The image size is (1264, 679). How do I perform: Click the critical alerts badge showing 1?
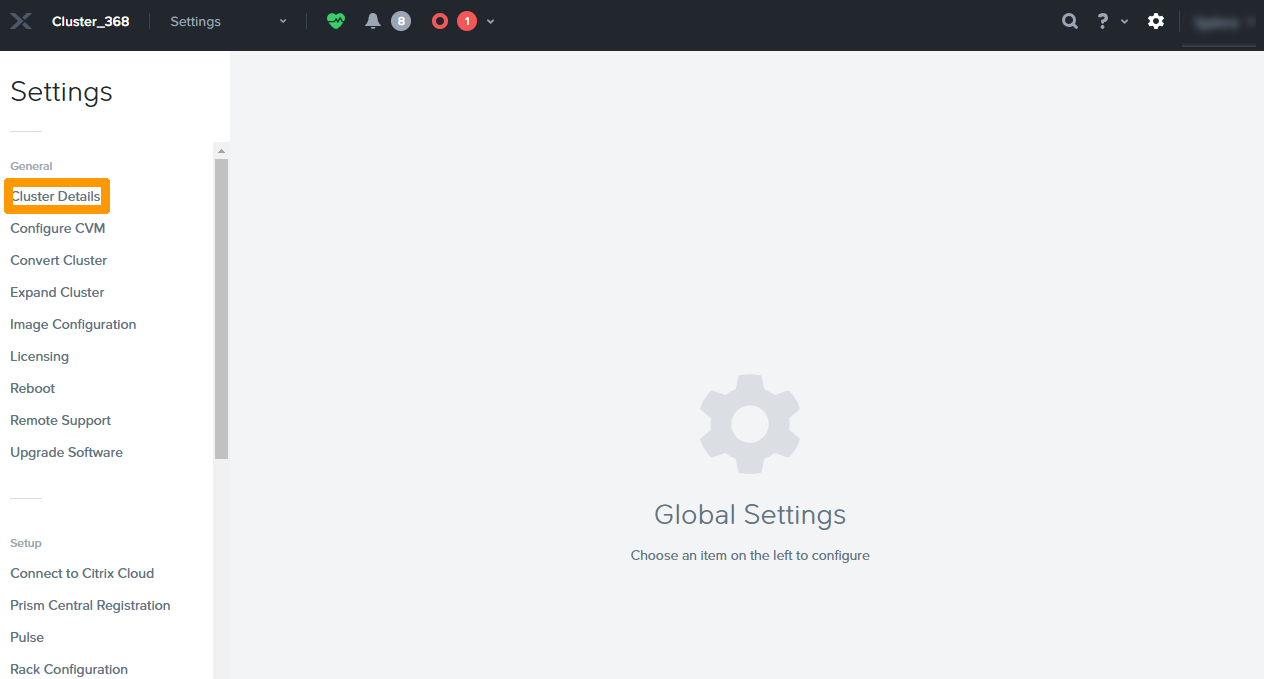tap(466, 20)
